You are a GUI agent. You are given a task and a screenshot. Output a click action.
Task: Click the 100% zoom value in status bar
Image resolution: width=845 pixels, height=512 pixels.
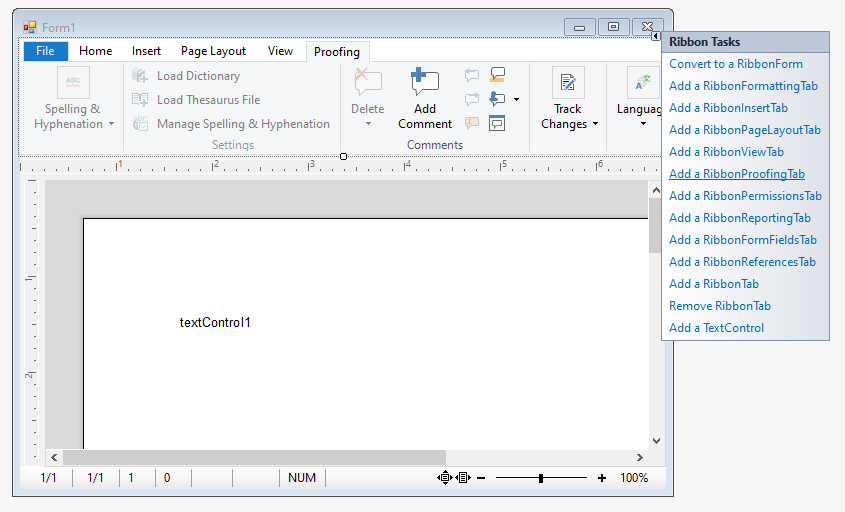click(x=634, y=478)
